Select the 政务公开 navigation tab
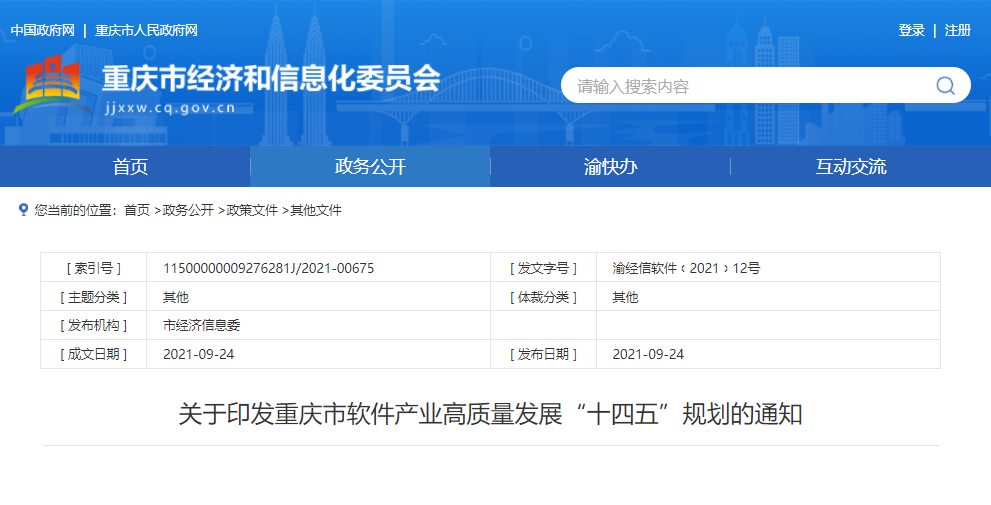The width and height of the screenshot is (991, 505). 370,167
